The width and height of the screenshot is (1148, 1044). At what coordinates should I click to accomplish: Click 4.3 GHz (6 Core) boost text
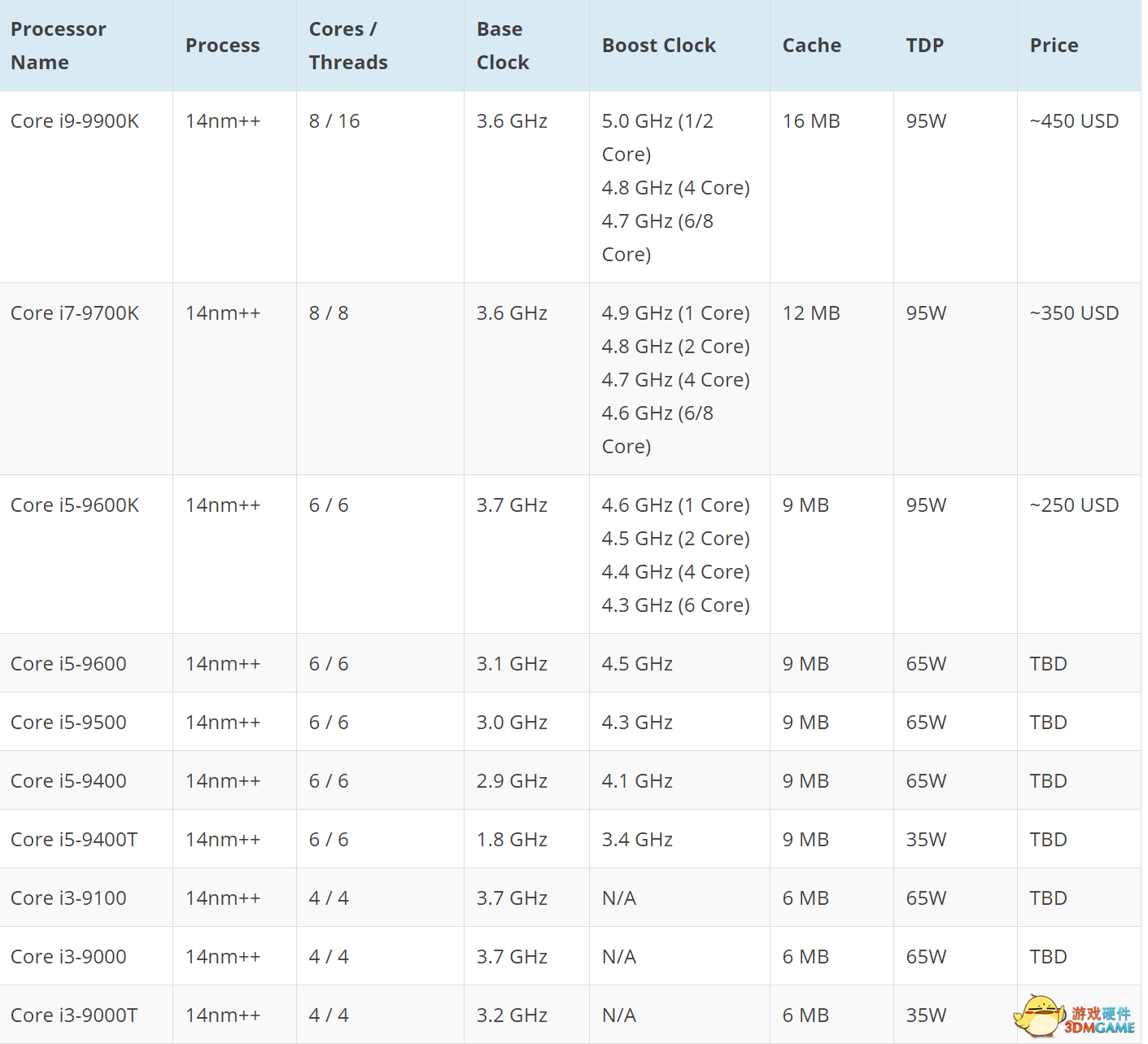(x=676, y=605)
